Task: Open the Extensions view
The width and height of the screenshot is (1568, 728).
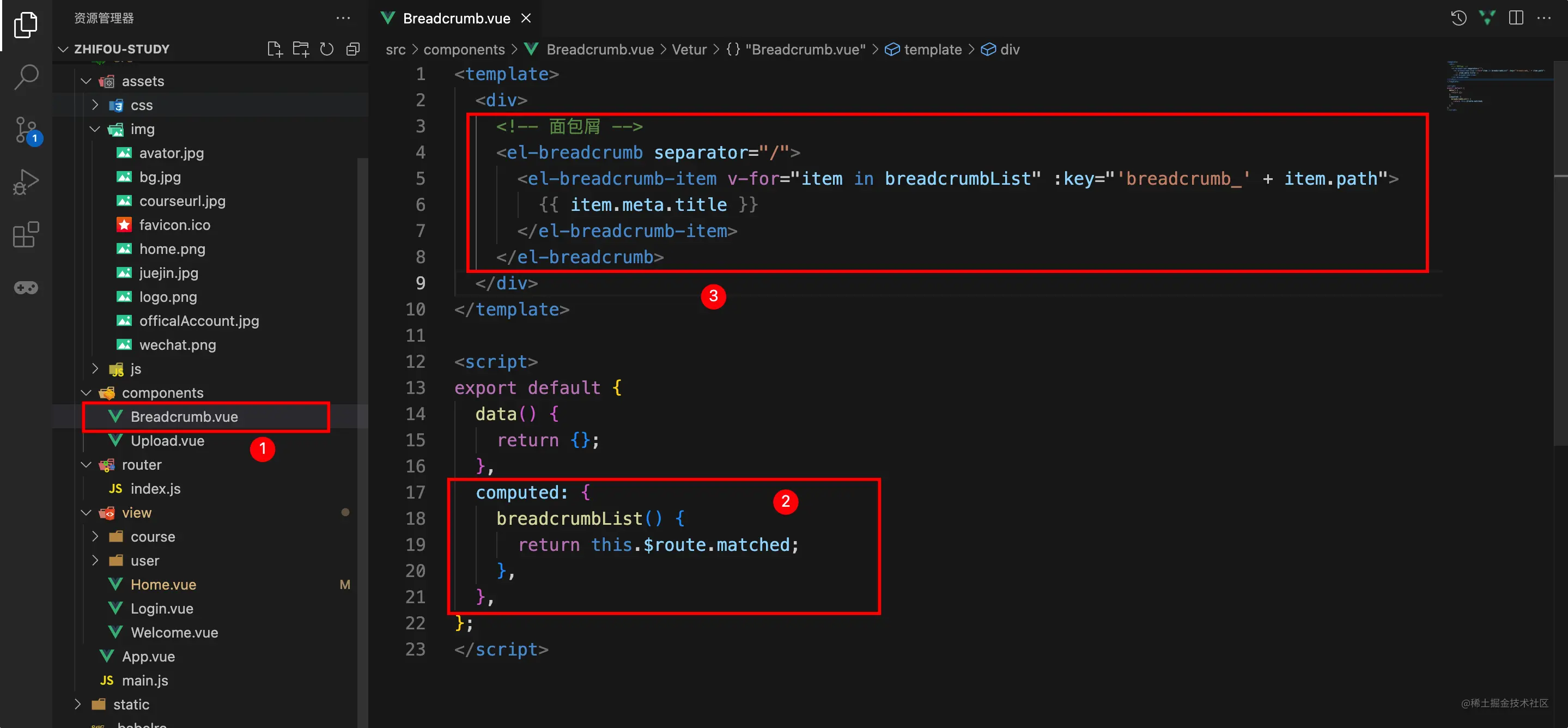Action: point(26,234)
